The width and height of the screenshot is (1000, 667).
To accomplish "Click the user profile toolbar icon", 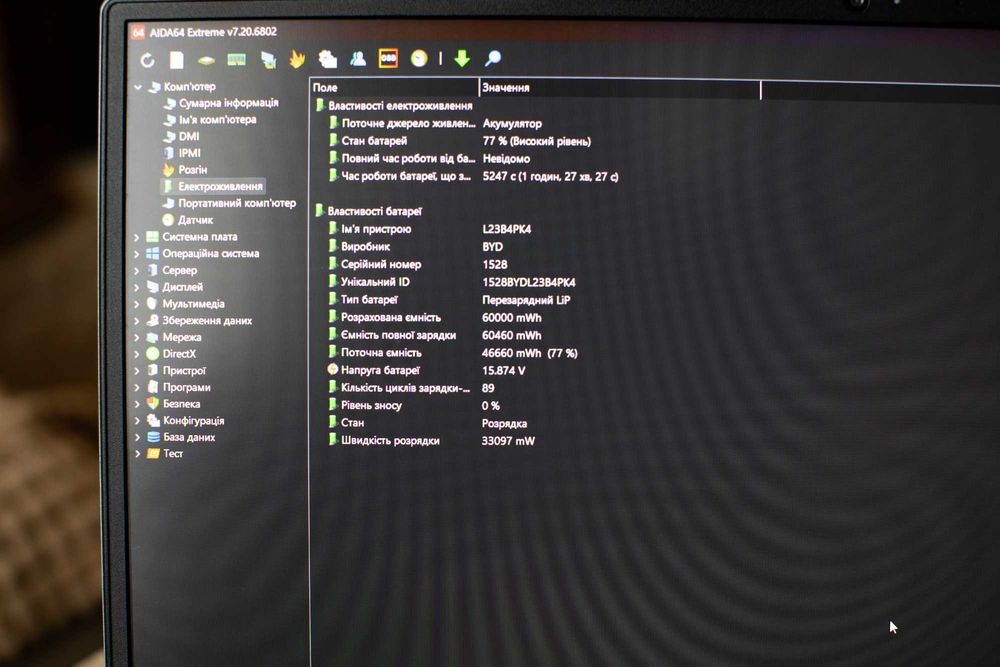I will tap(358, 59).
